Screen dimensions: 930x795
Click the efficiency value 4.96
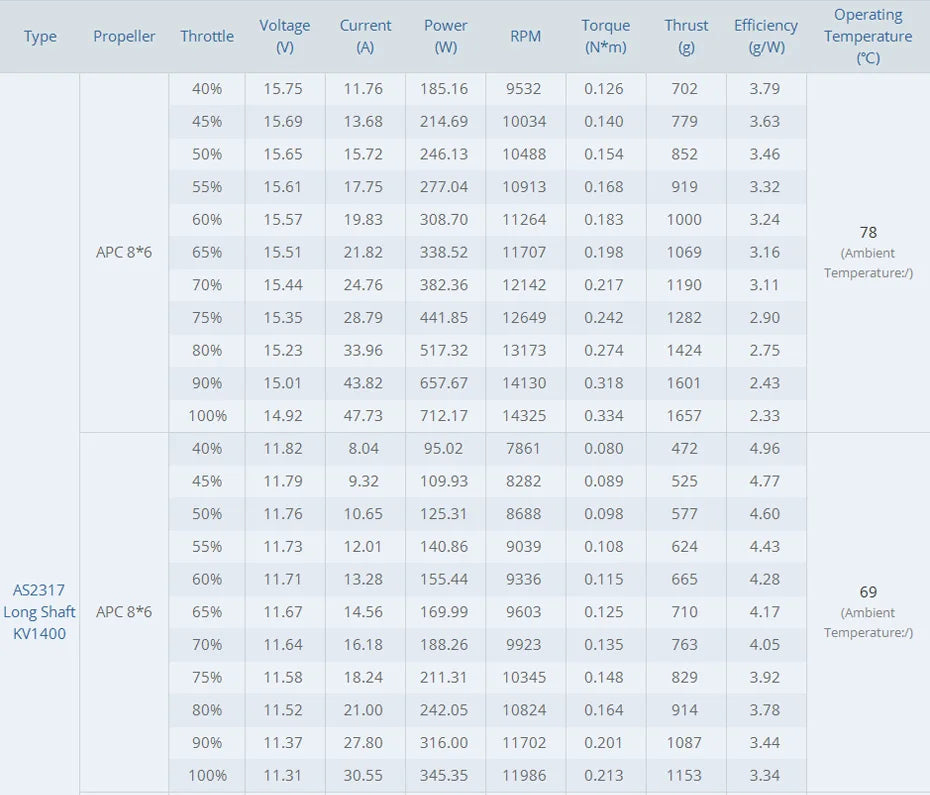(765, 448)
